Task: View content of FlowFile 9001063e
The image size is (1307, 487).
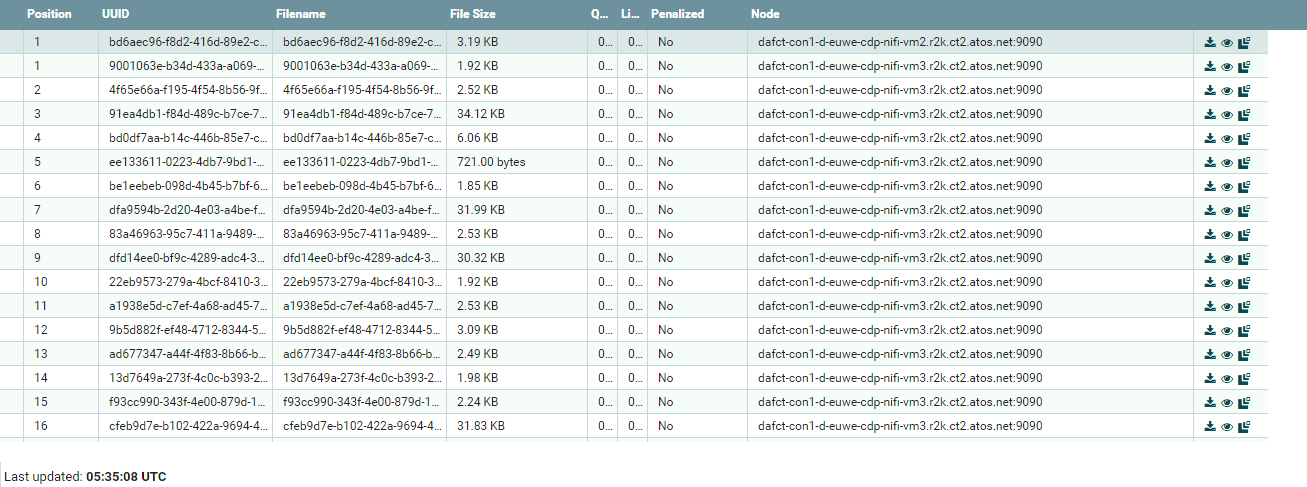Action: pos(1227,67)
